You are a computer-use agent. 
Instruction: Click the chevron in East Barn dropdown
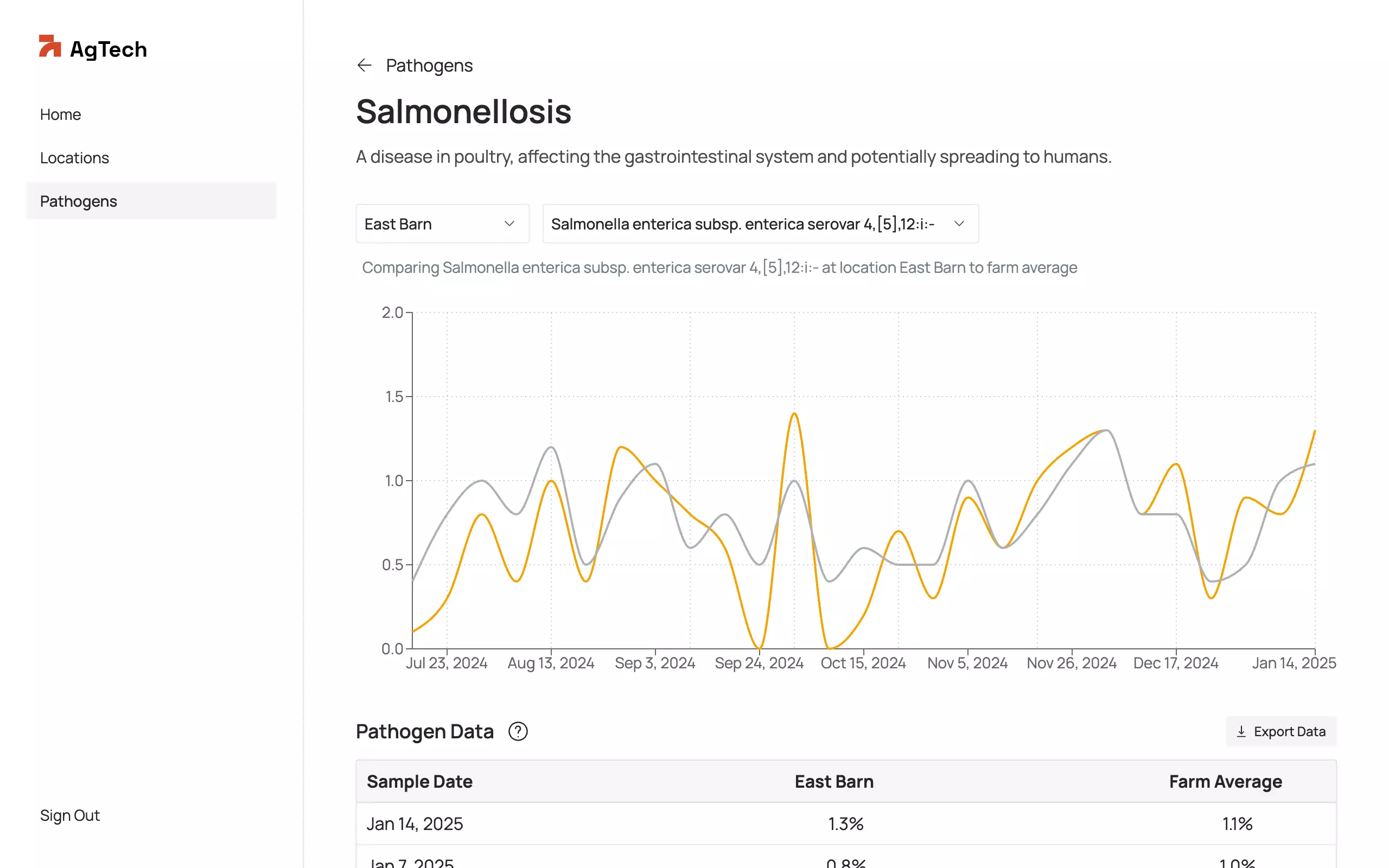(x=509, y=224)
